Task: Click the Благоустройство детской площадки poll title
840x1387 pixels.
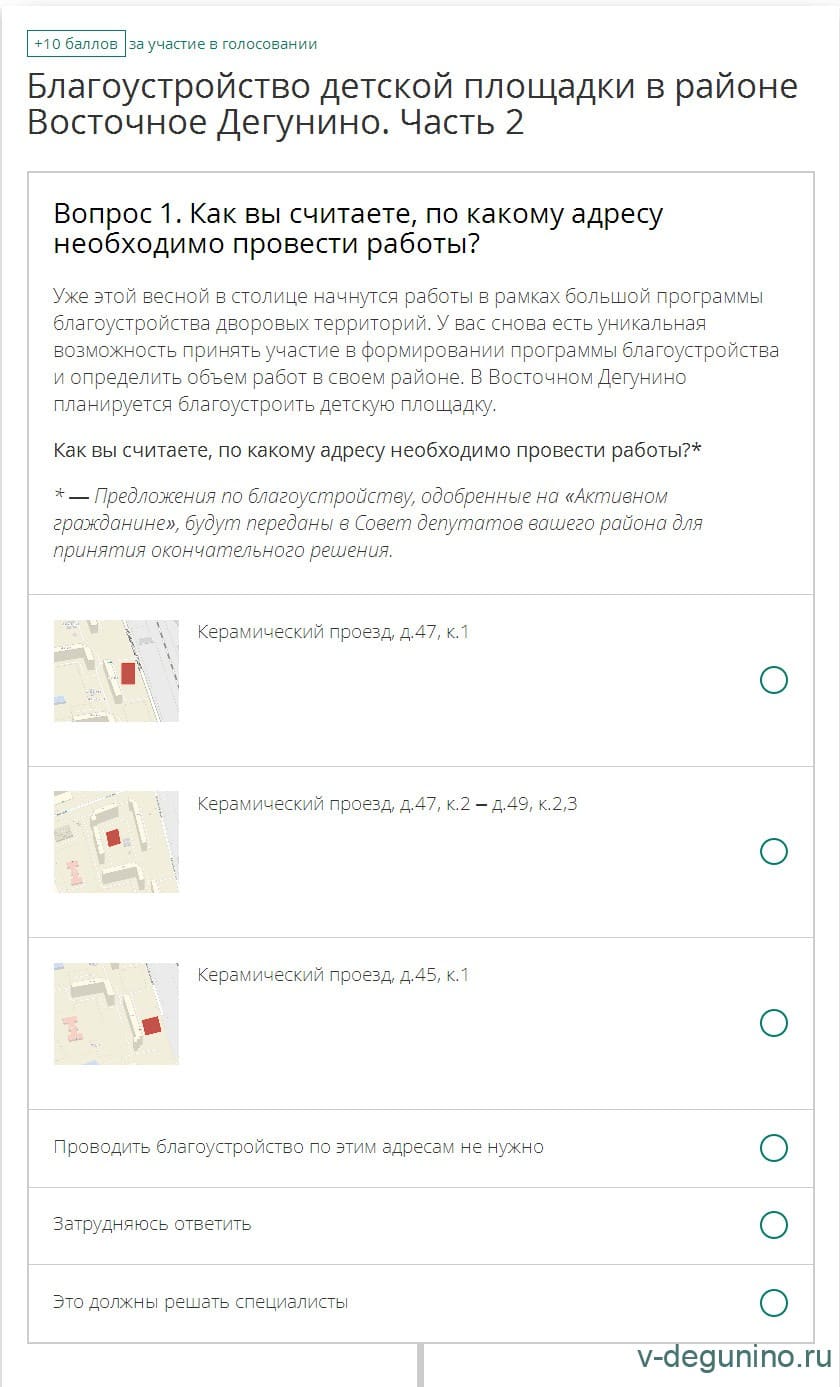Action: coord(412,104)
